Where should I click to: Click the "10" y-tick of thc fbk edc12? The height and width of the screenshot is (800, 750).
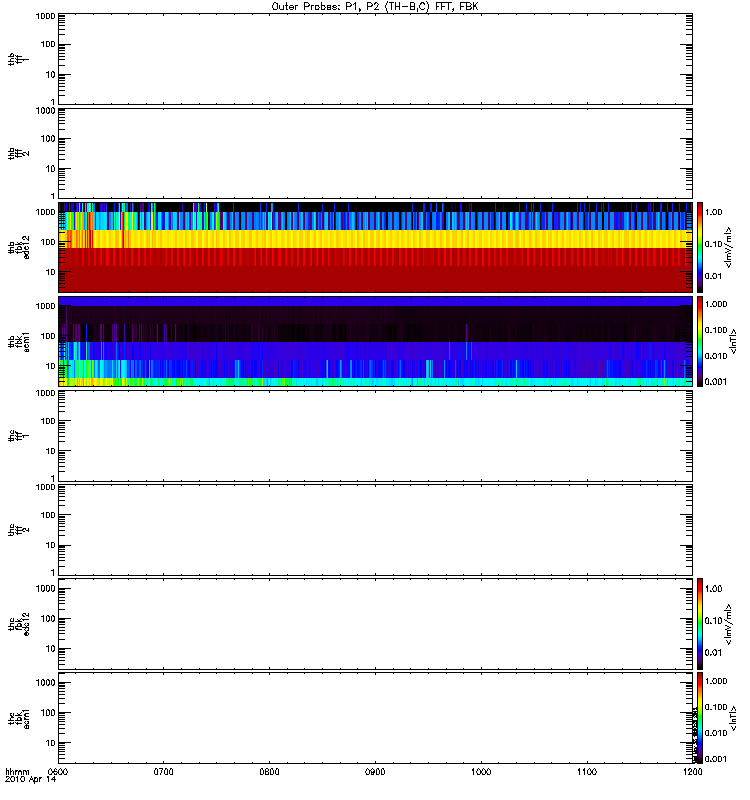tap(51, 648)
